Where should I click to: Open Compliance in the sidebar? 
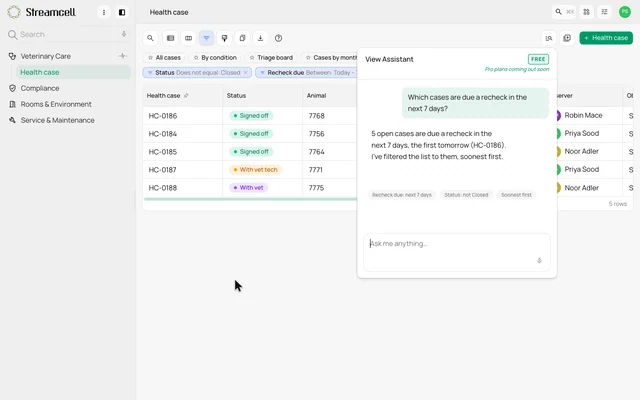40,88
